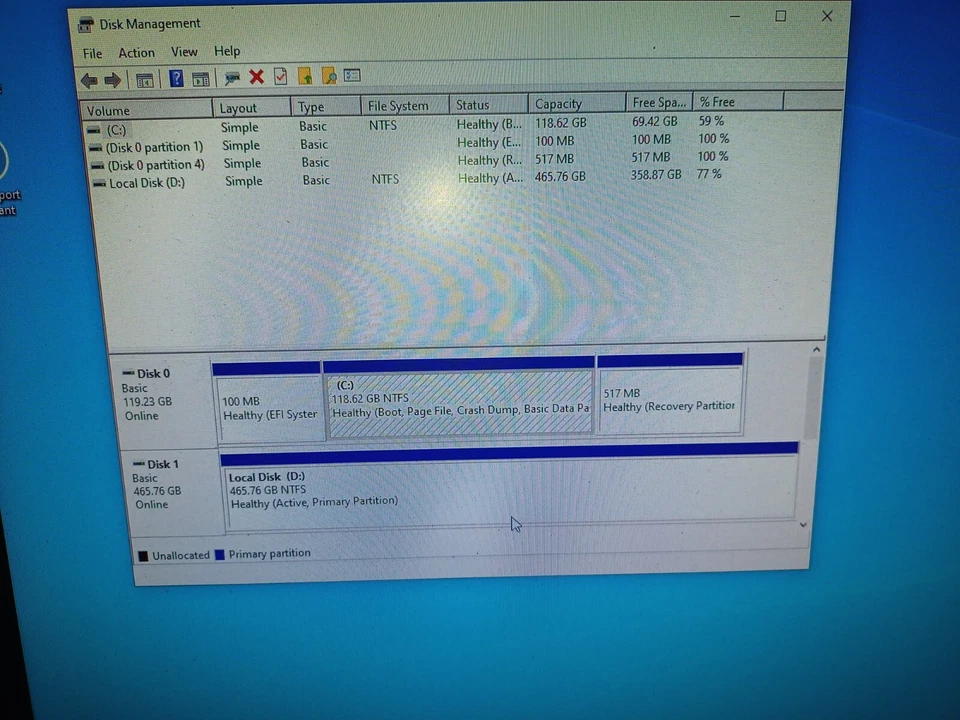This screenshot has width=960, height=720.
Task: Open the Action menu
Action: point(136,51)
